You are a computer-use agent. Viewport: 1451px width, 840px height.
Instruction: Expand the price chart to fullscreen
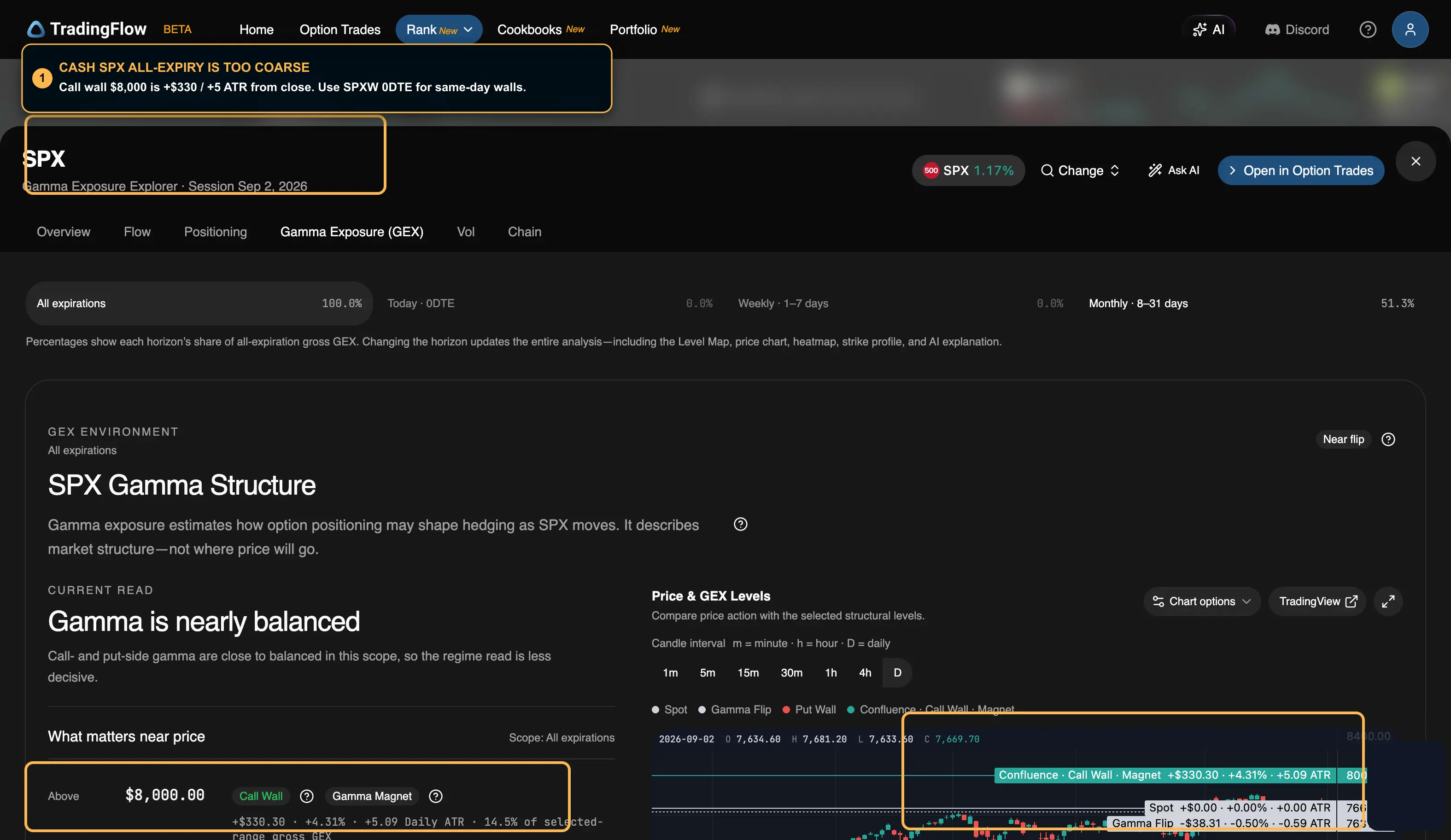coord(1388,601)
